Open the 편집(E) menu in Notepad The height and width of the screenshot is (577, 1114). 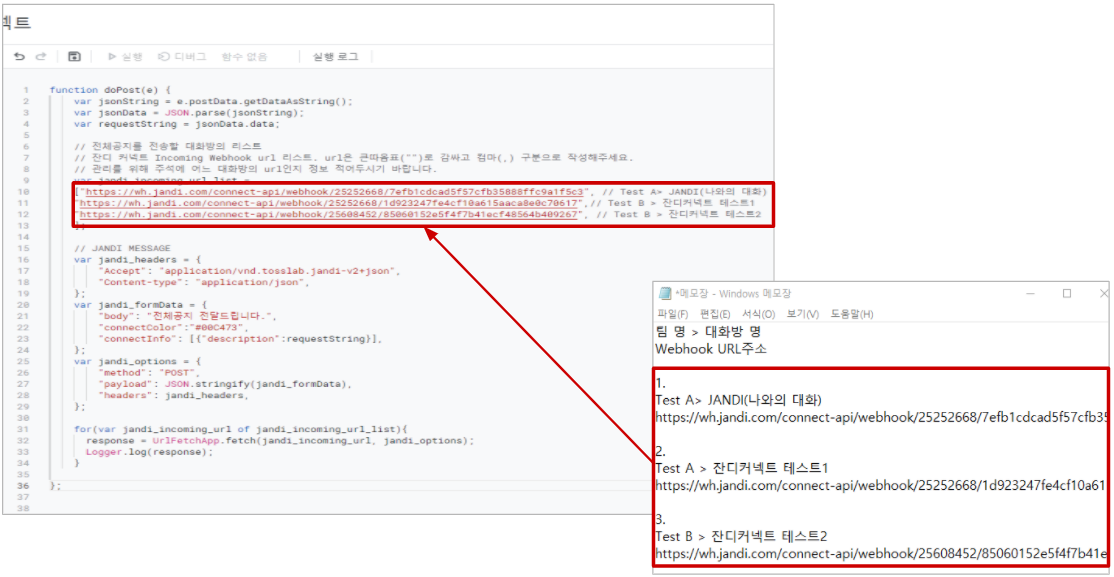716,314
